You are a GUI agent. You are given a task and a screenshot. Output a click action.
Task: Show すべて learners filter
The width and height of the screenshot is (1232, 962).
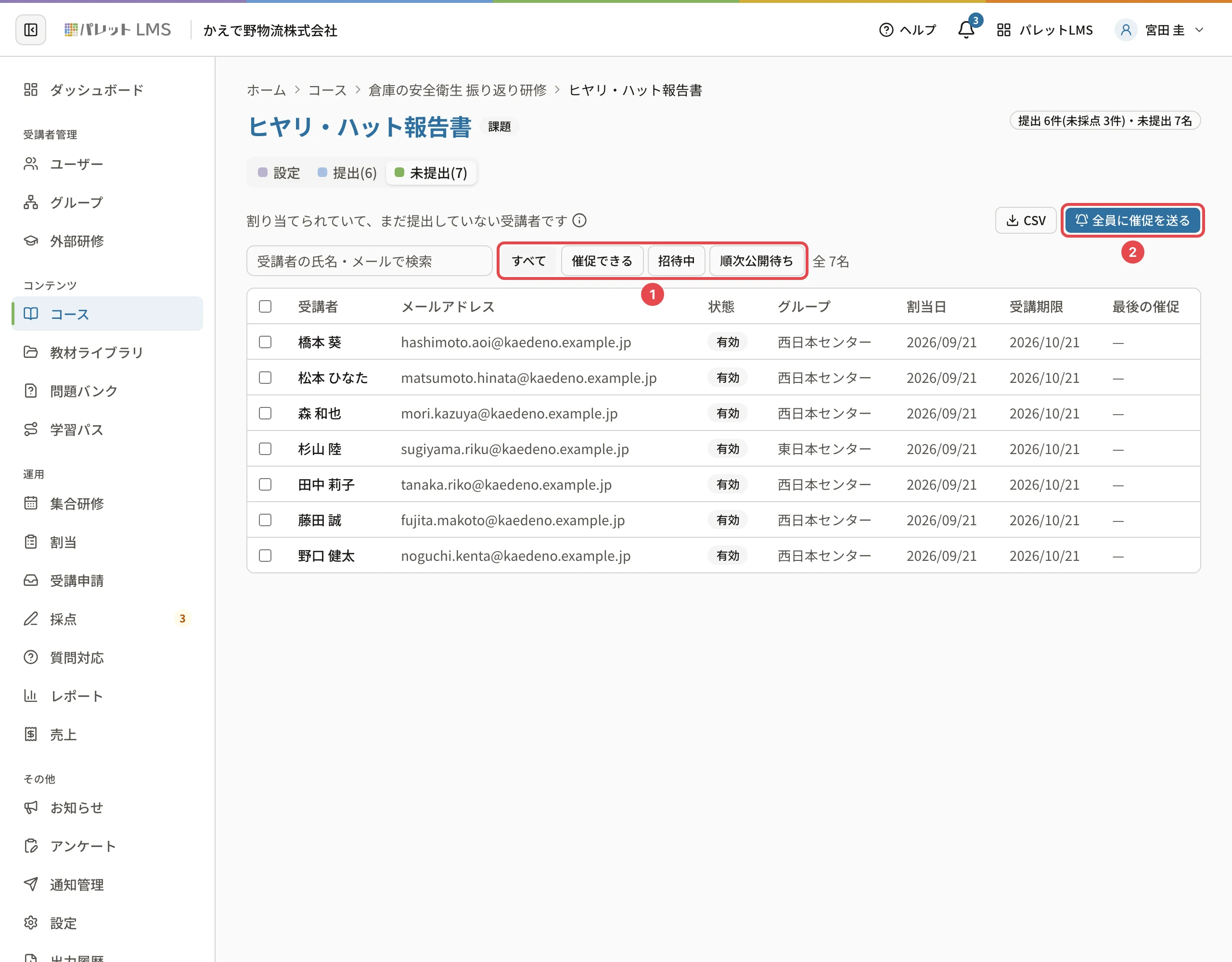tap(528, 261)
